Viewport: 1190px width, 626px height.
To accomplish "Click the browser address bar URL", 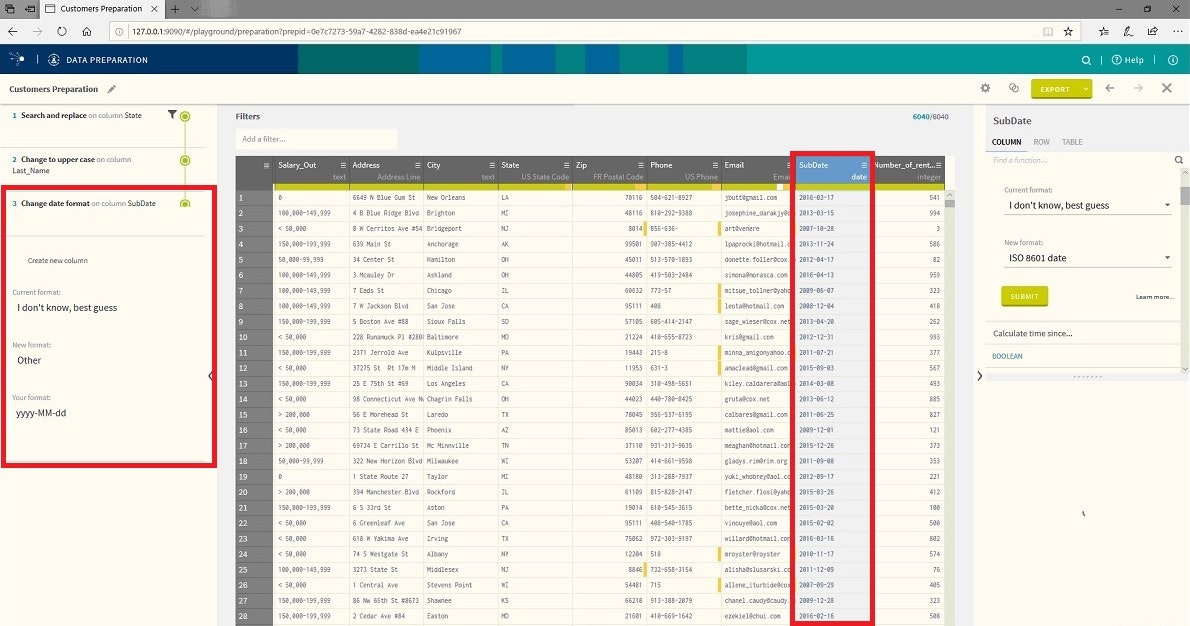I will click(297, 32).
